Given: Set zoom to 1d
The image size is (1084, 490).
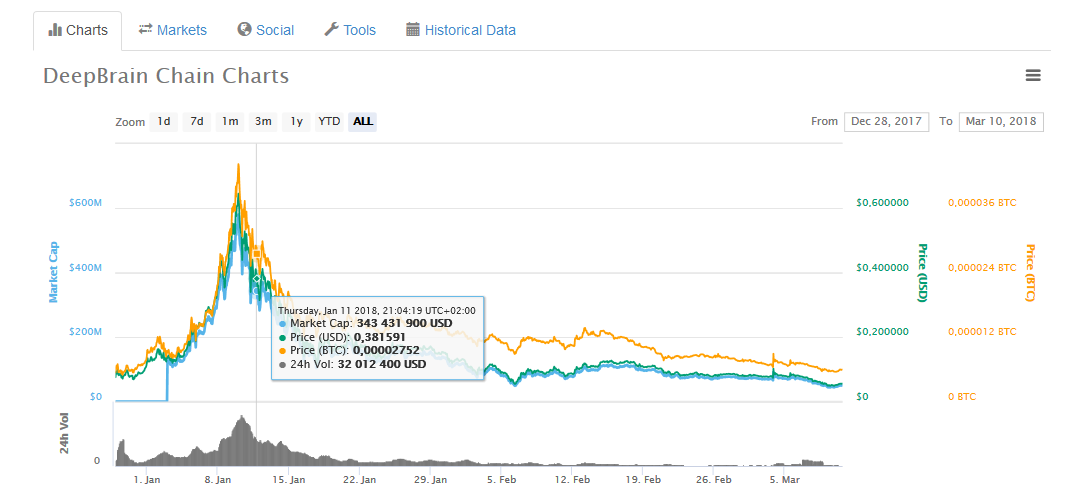Looking at the screenshot, I should pos(164,122).
